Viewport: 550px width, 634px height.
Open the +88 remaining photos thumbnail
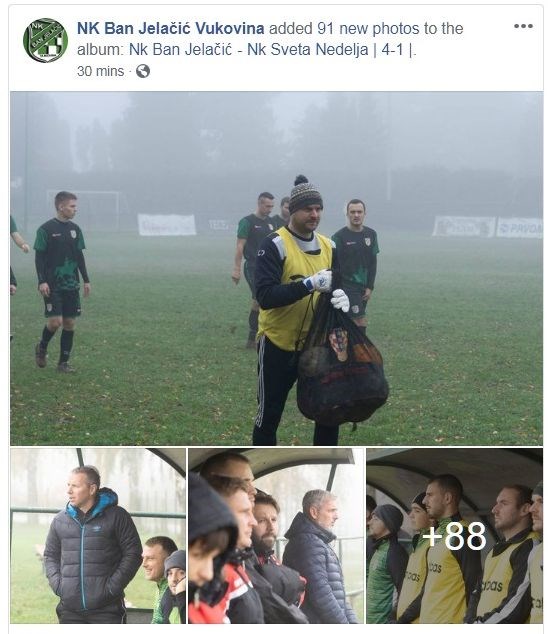point(455,535)
